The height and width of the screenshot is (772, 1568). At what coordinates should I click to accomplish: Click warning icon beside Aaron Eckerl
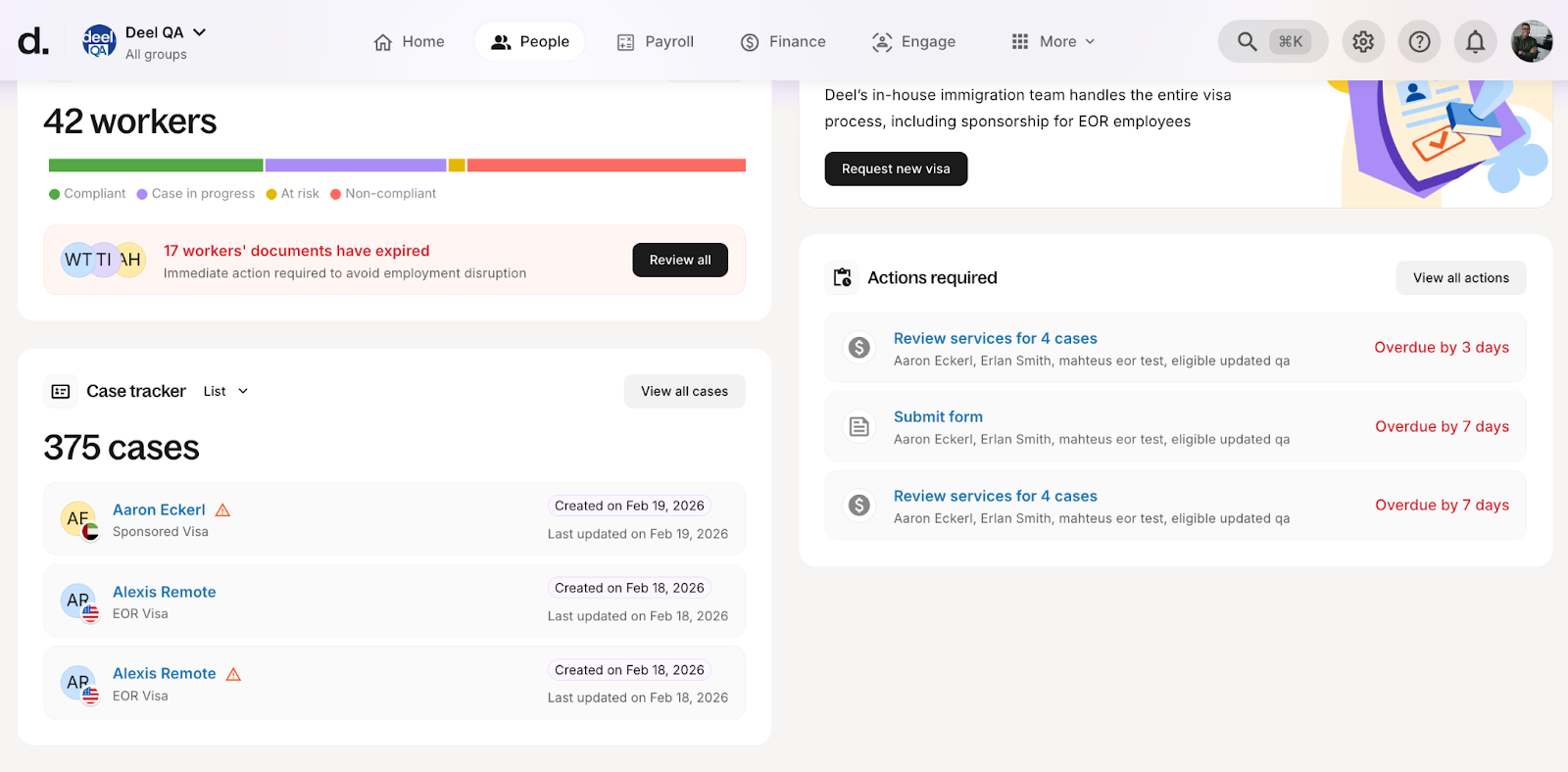[x=222, y=510]
